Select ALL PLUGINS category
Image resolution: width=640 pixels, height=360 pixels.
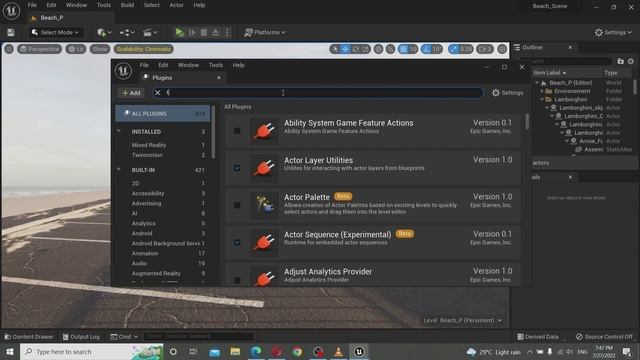pos(162,113)
